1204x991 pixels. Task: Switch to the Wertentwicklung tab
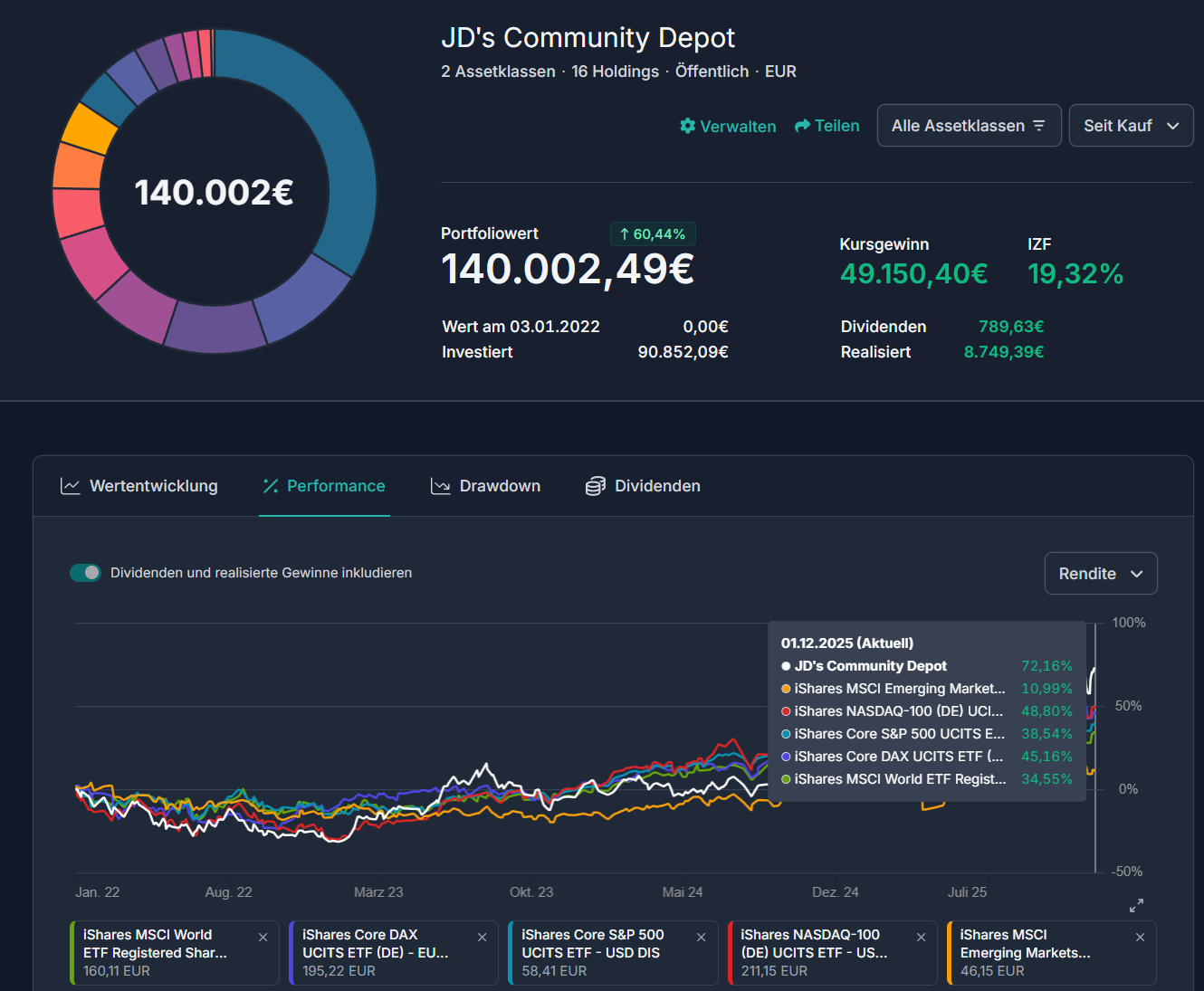pyautogui.click(x=139, y=486)
